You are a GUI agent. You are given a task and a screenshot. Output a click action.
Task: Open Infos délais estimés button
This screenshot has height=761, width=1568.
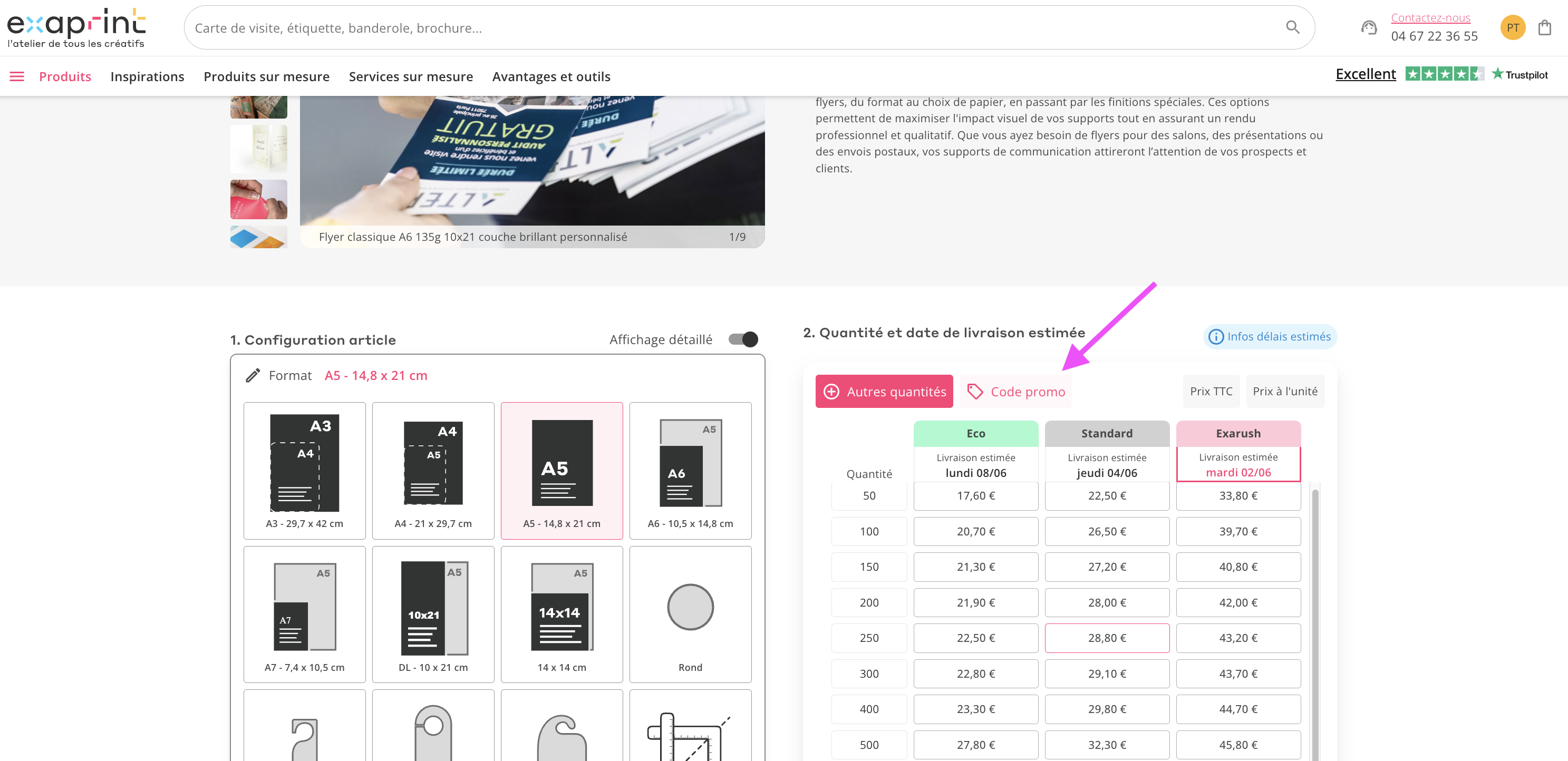coord(1270,336)
